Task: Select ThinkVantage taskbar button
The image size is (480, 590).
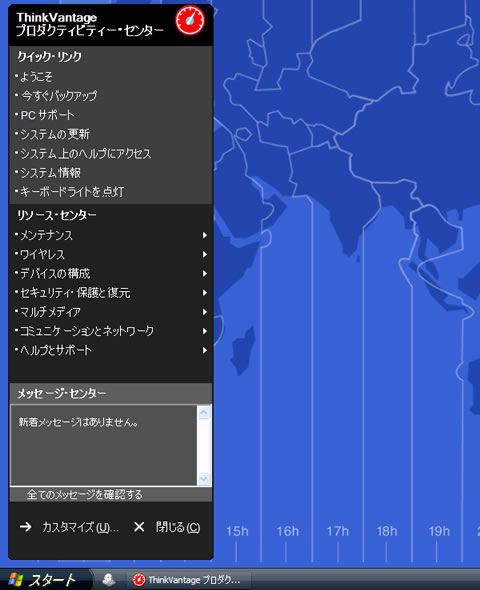Action: pos(188,580)
